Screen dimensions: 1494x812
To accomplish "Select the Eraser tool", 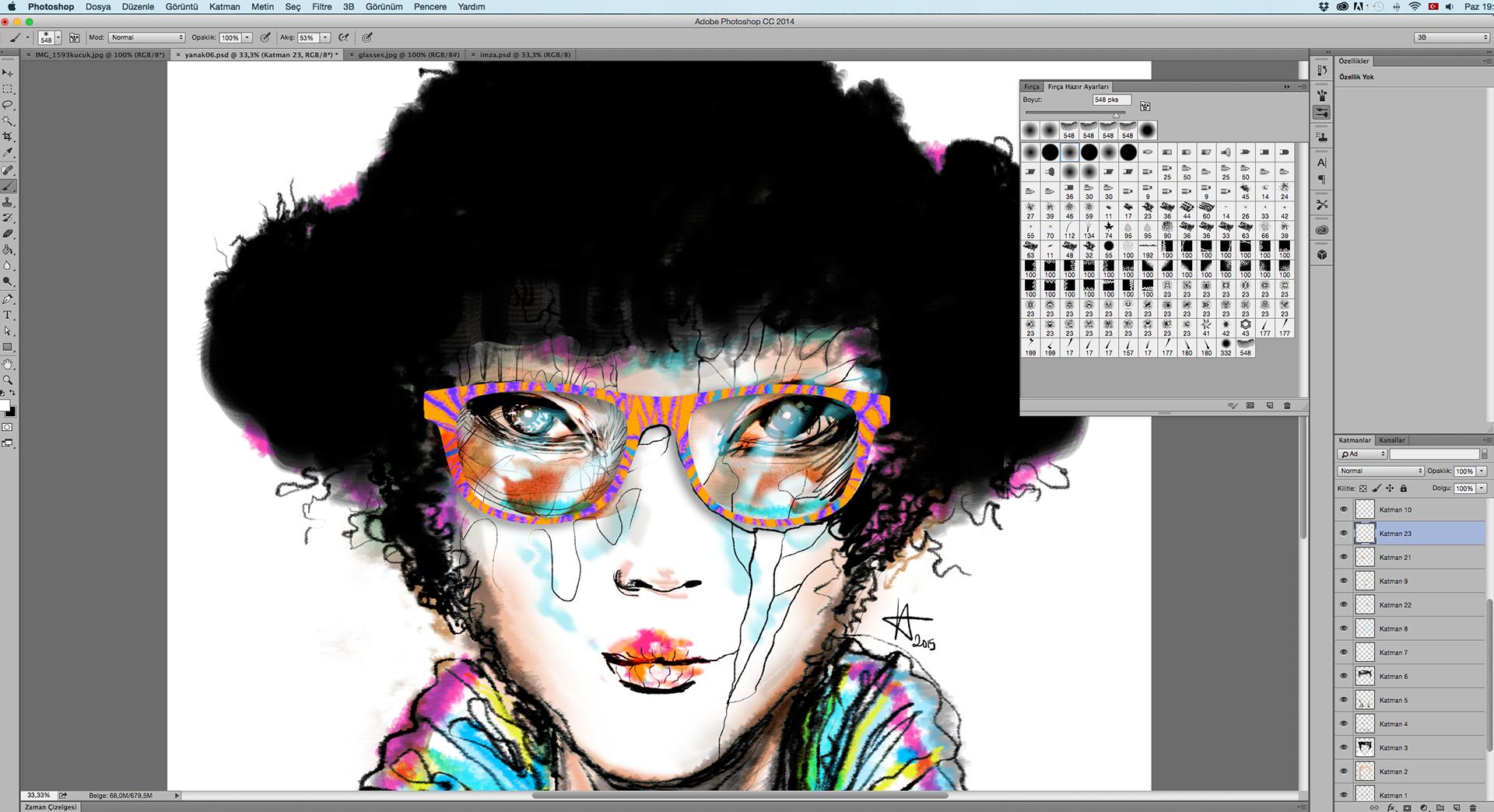I will tap(8, 233).
